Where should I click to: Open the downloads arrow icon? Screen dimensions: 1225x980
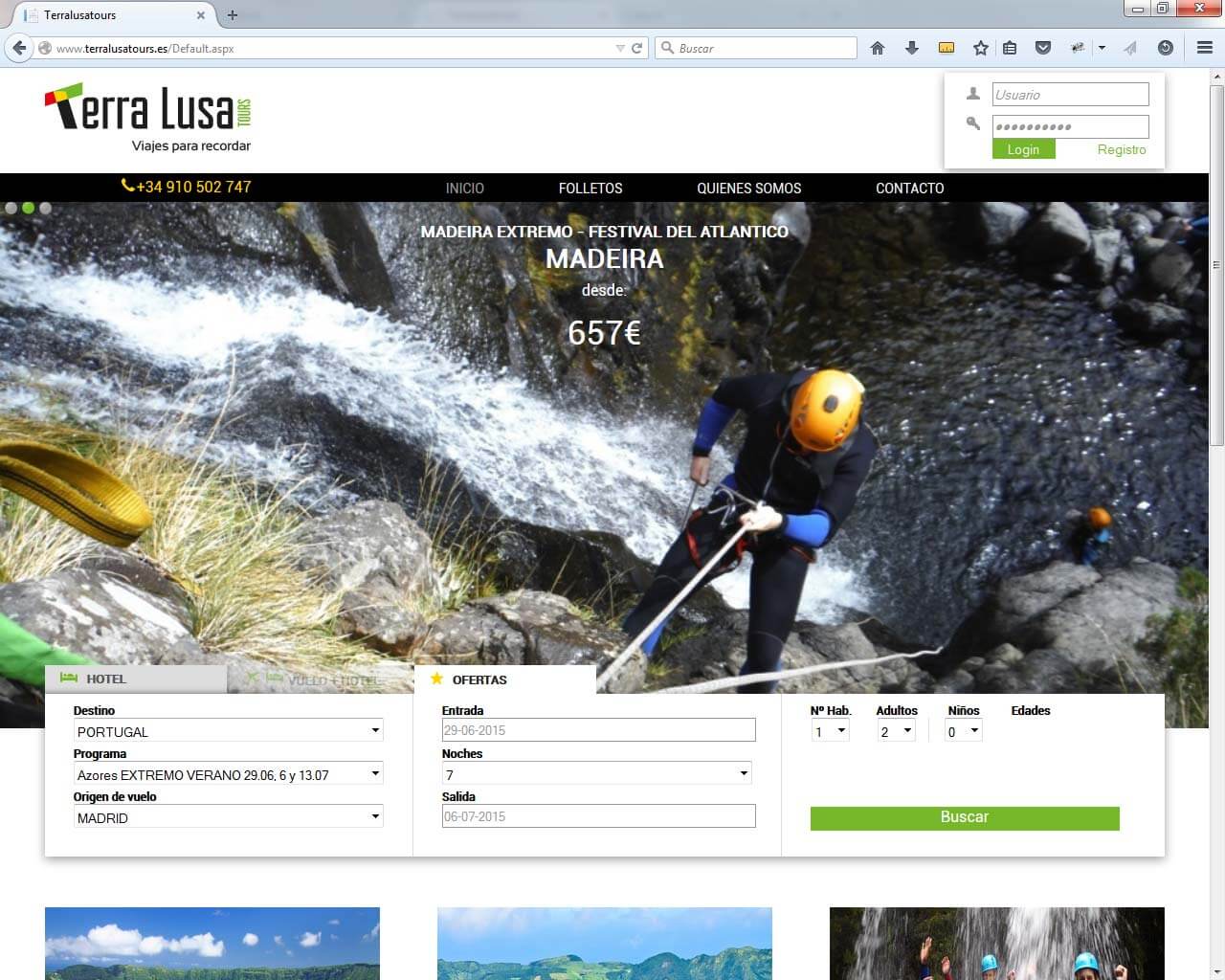912,48
